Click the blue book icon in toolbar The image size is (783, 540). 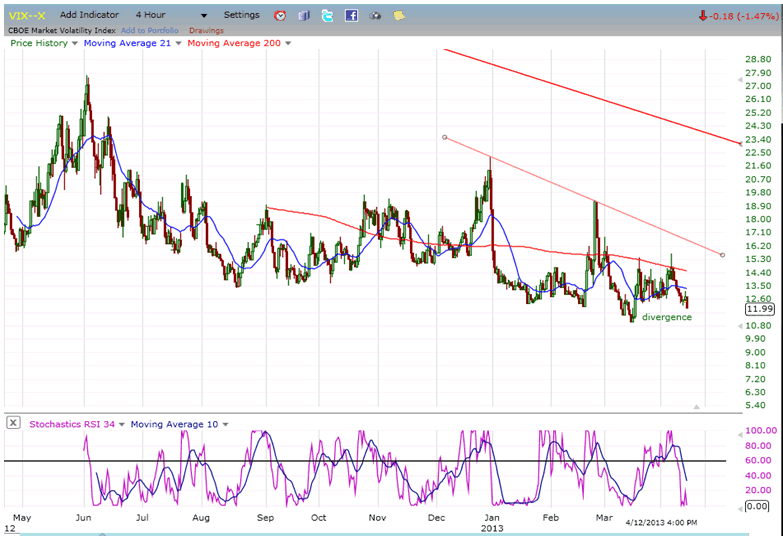304,16
